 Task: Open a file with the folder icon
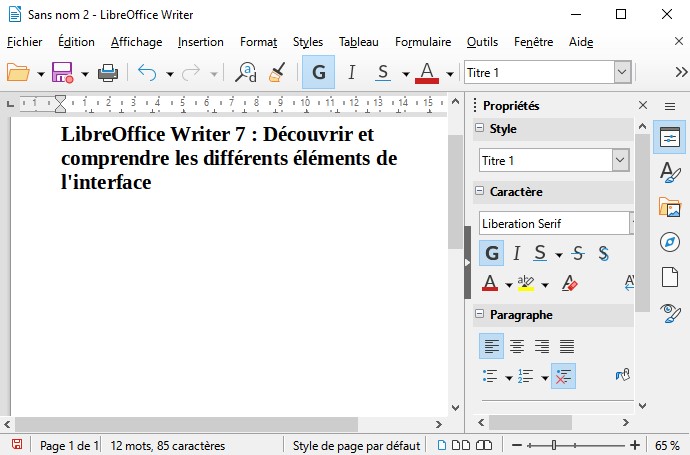18,73
